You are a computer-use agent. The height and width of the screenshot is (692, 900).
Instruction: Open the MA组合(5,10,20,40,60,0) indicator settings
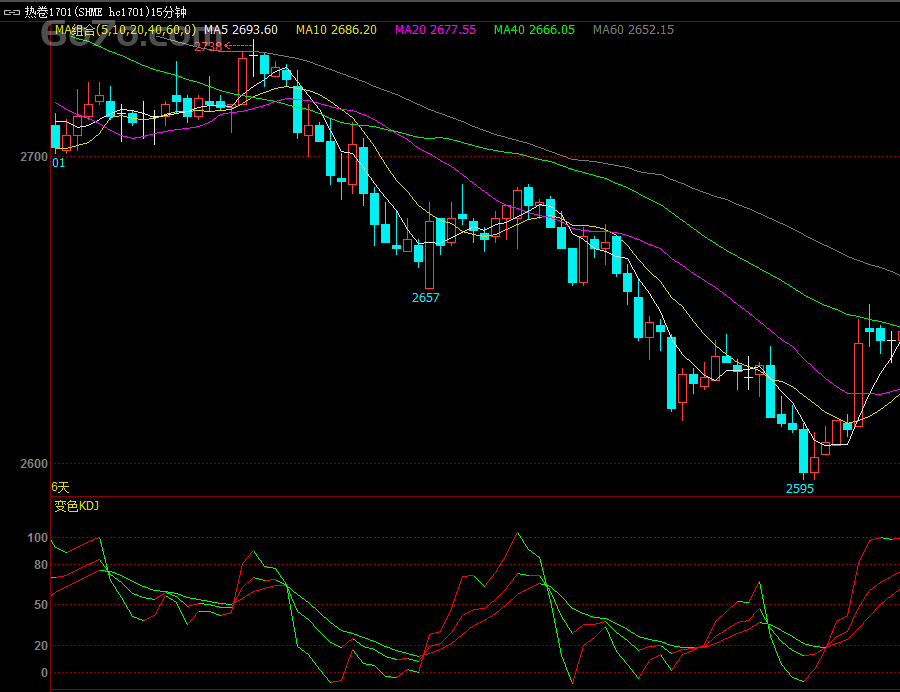[125, 30]
